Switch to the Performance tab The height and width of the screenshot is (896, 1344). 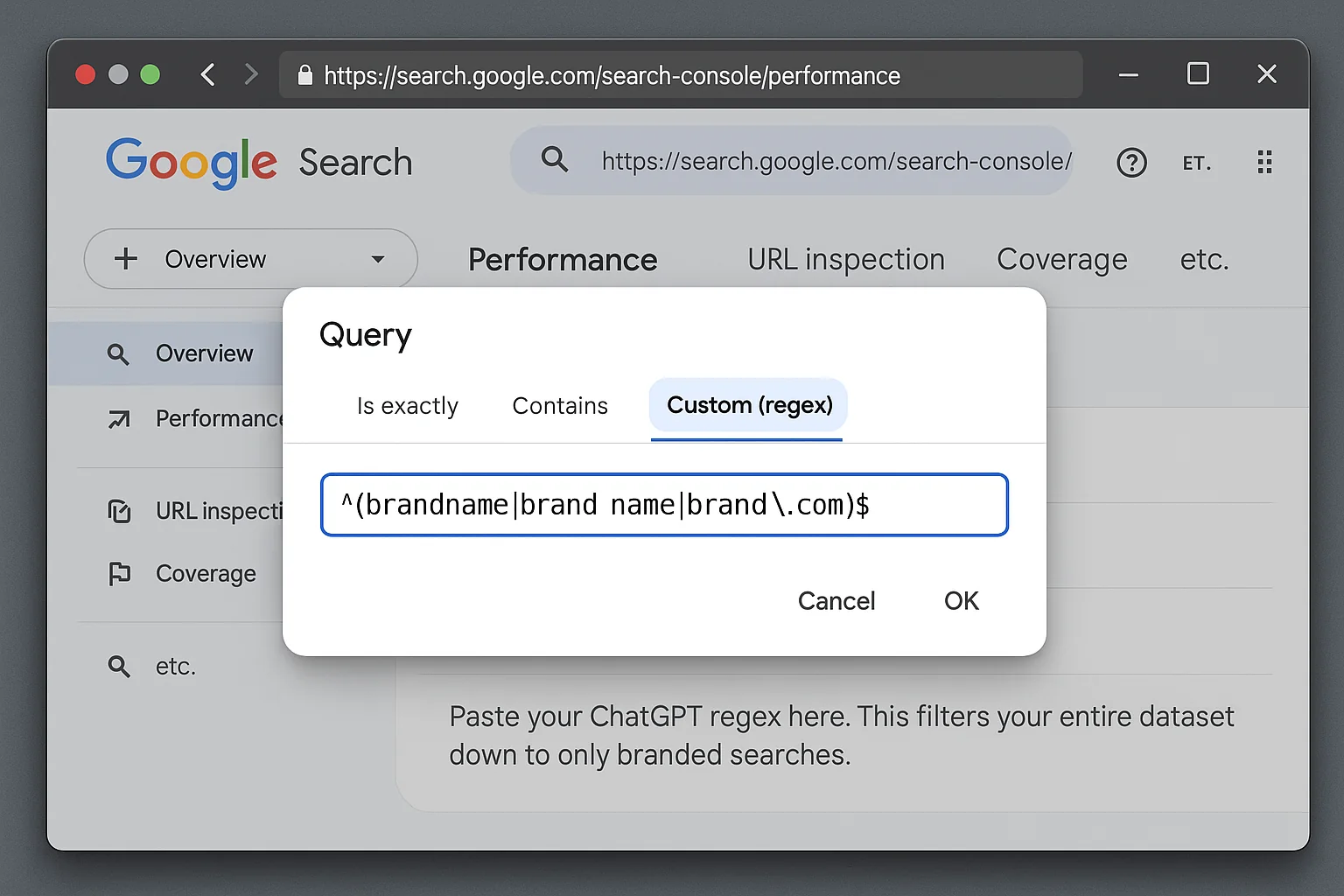pyautogui.click(x=563, y=259)
